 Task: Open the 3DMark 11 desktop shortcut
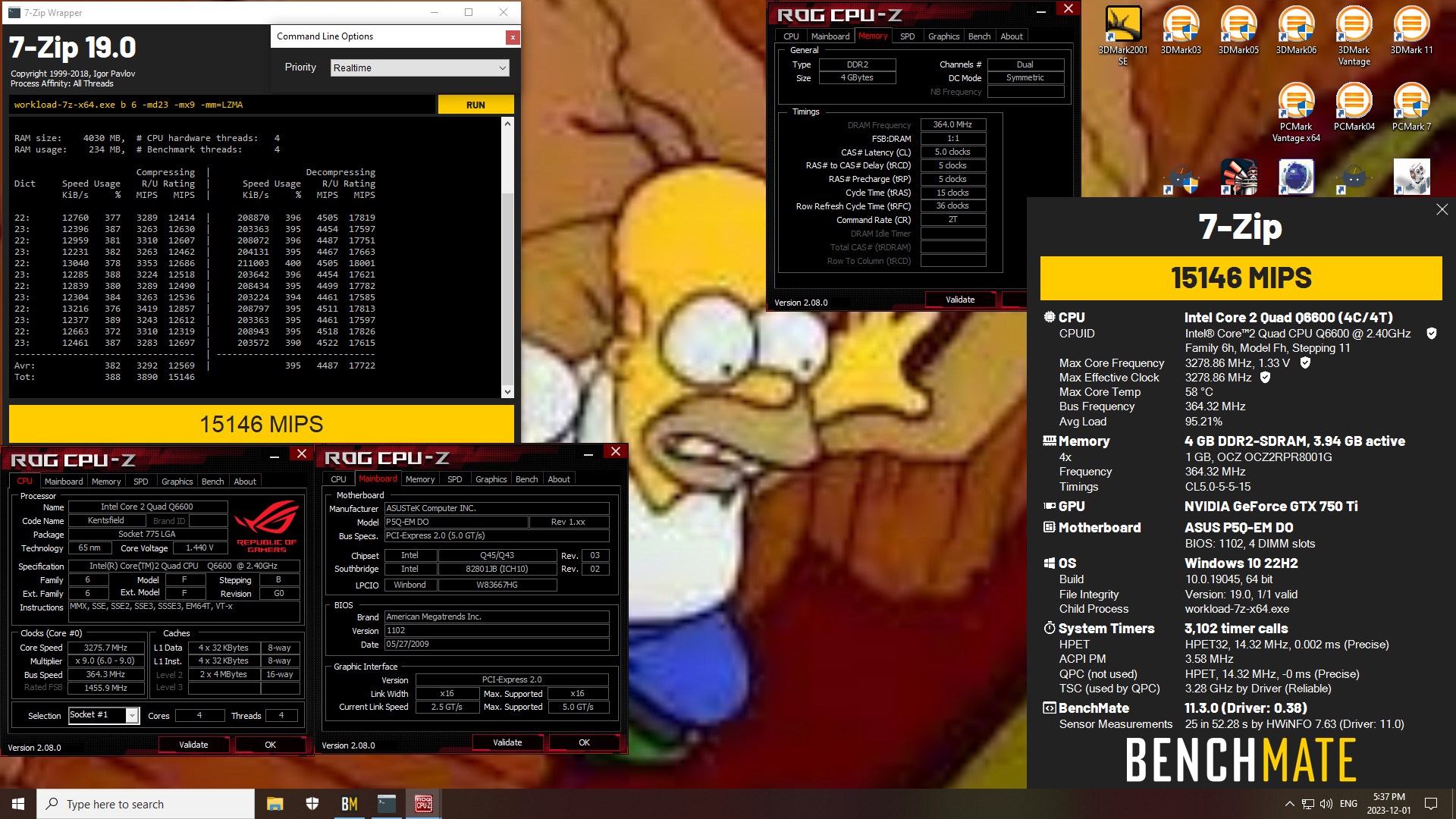click(x=1411, y=30)
